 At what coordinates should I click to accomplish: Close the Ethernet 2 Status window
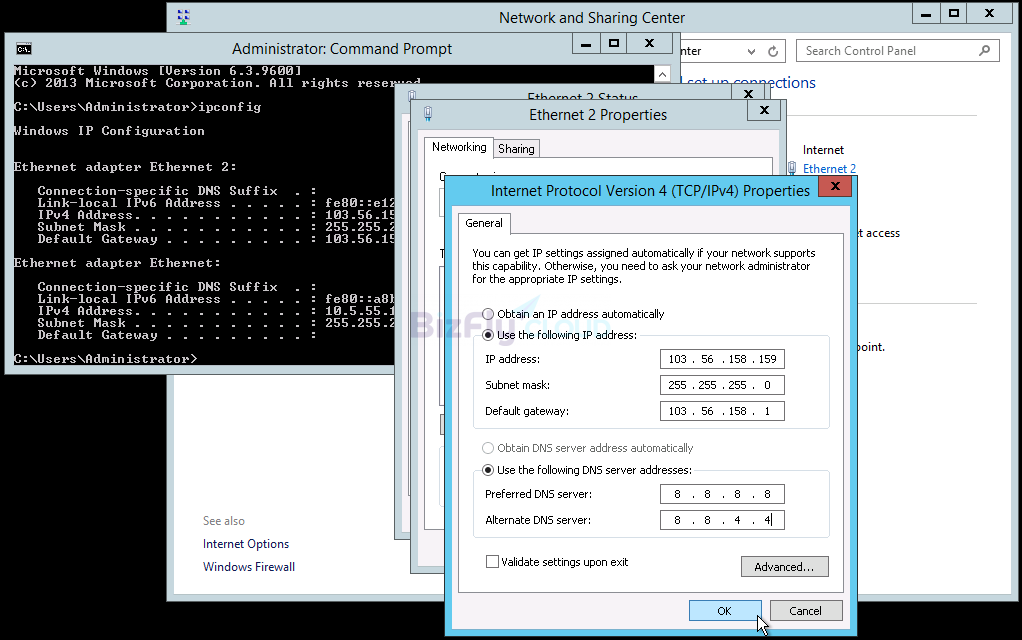(x=748, y=93)
